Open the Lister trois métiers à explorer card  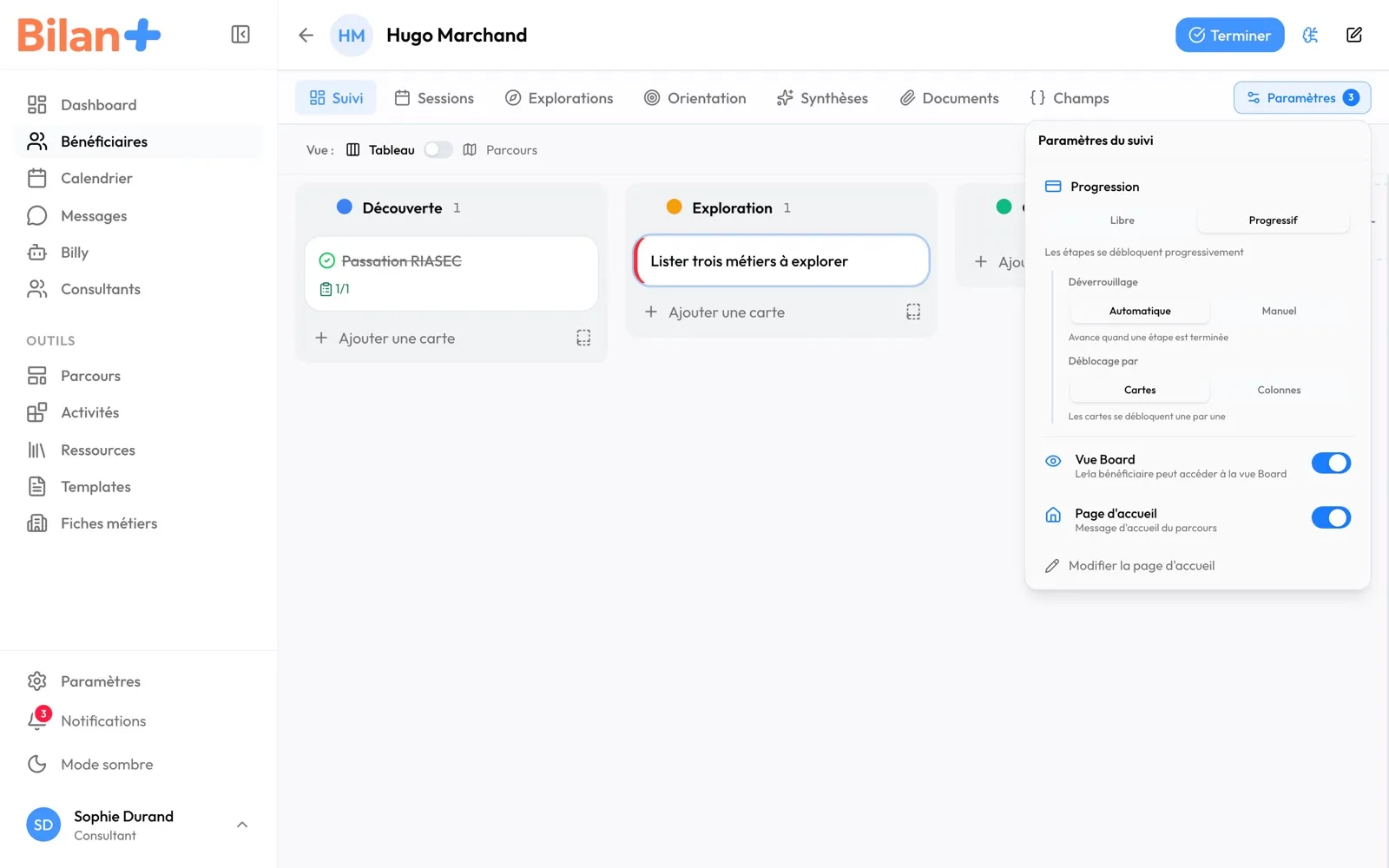pos(781,260)
